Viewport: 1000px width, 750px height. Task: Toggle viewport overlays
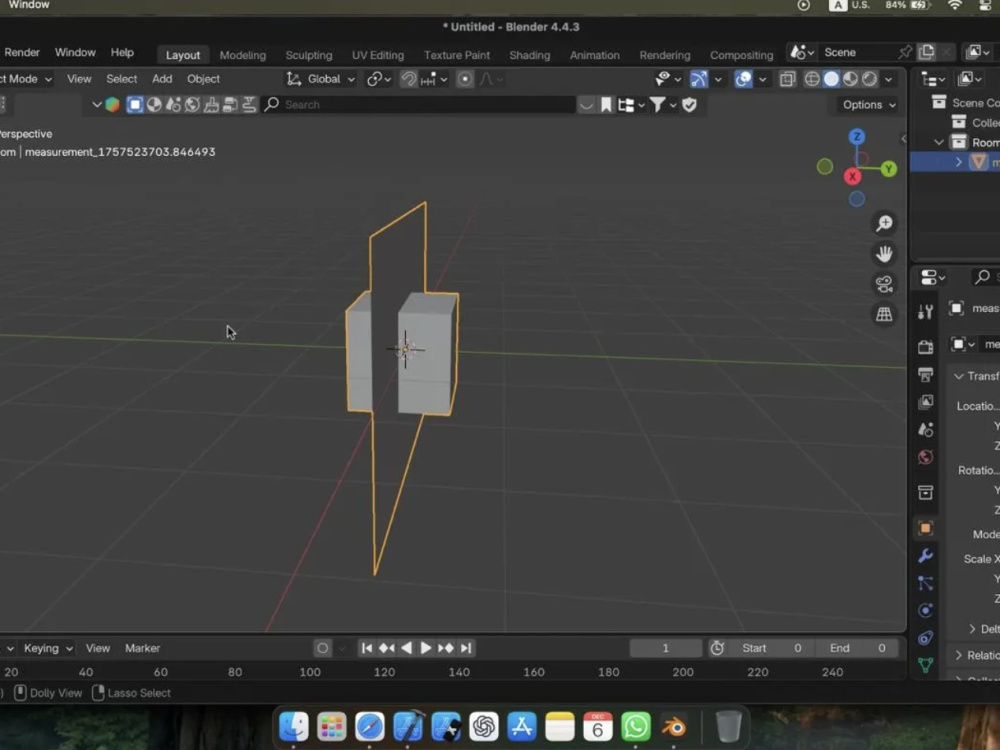click(743, 79)
